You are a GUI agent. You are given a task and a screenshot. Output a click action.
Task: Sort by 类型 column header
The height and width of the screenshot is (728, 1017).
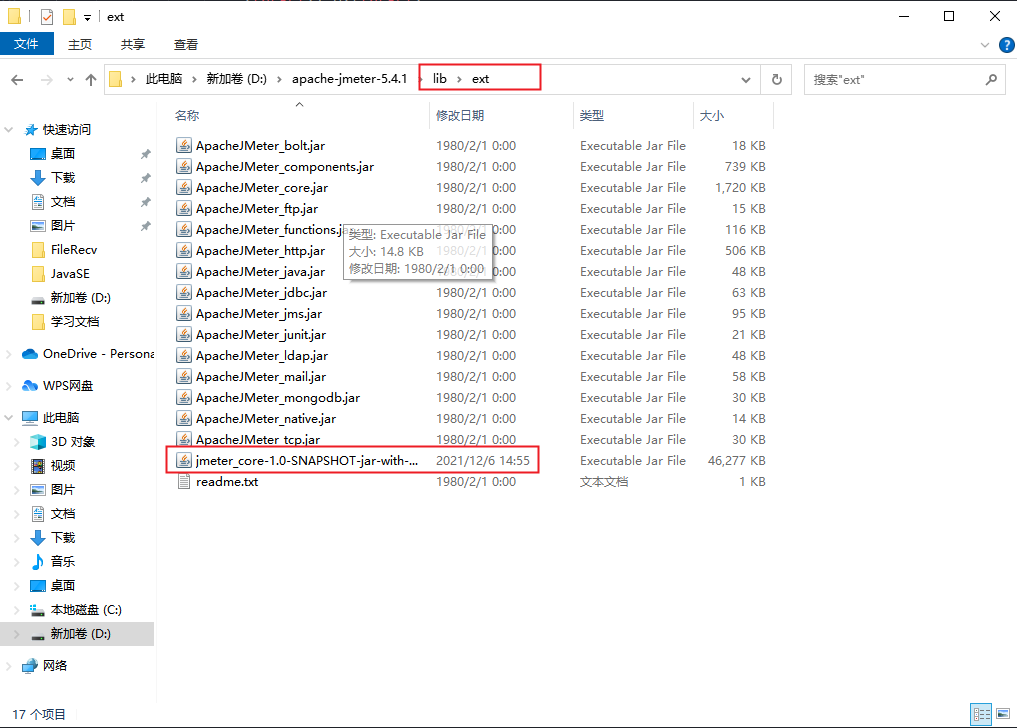pyautogui.click(x=592, y=115)
